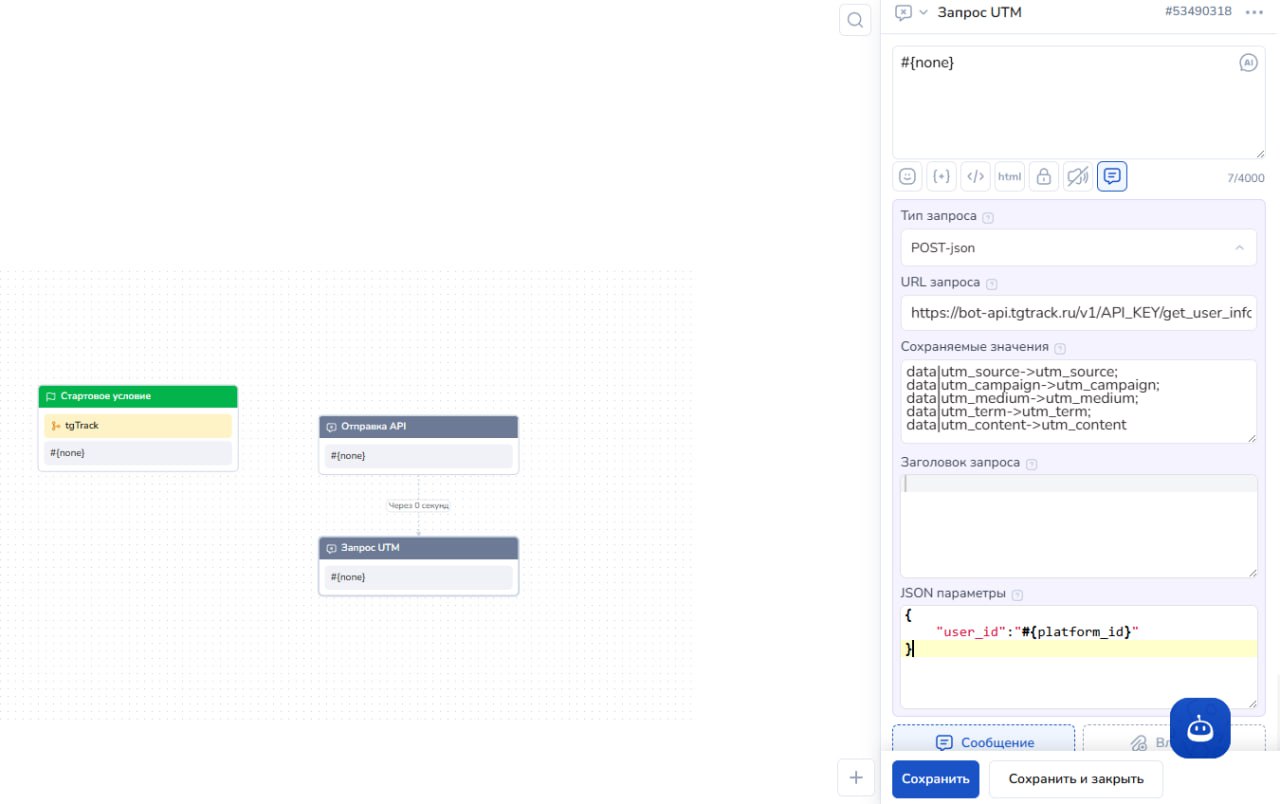Viewport: 1280px width, 804px height.
Task: Click into the URL запроса field
Action: pos(1078,313)
